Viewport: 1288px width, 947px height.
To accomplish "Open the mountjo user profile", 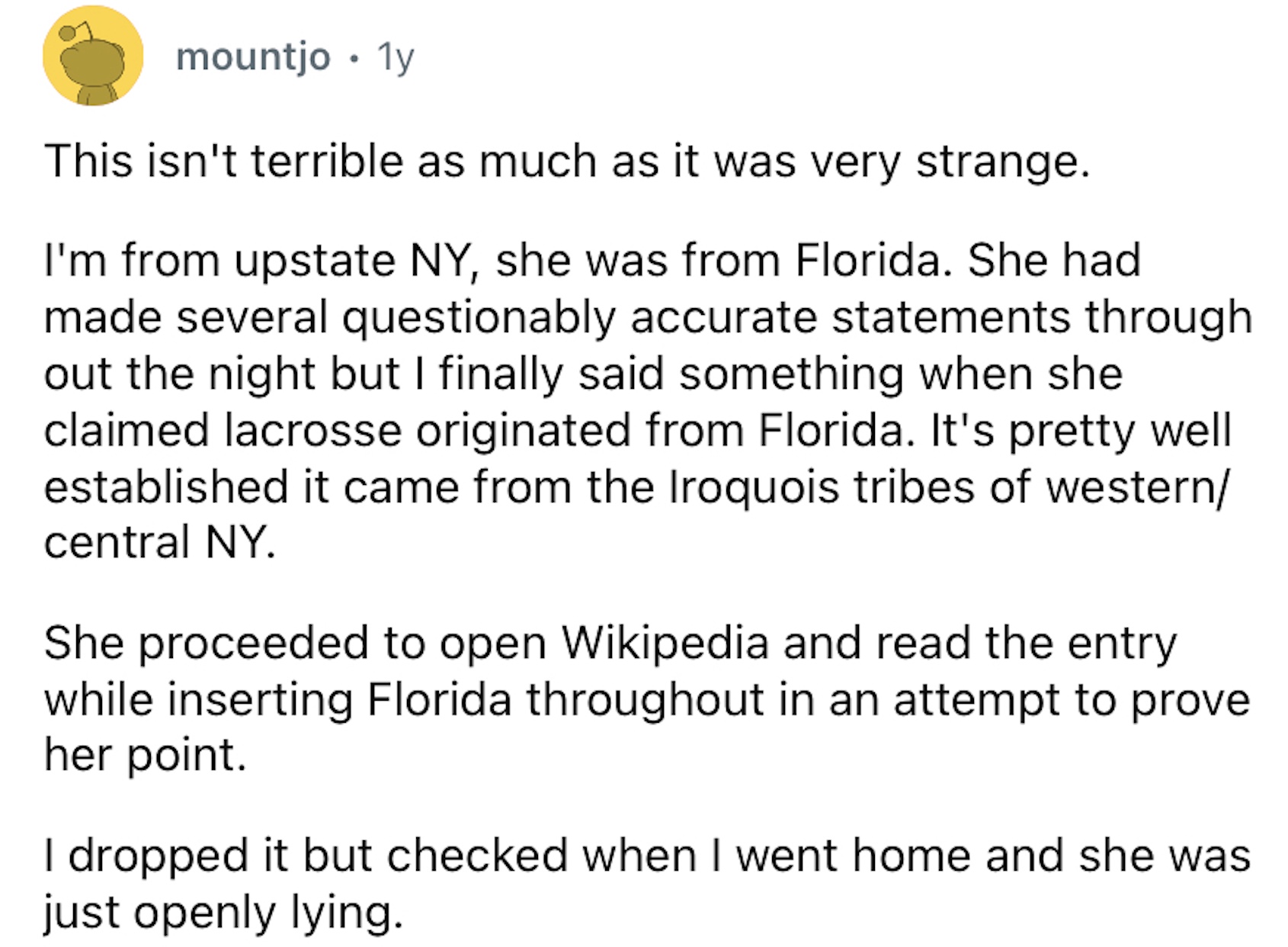I will tap(253, 56).
